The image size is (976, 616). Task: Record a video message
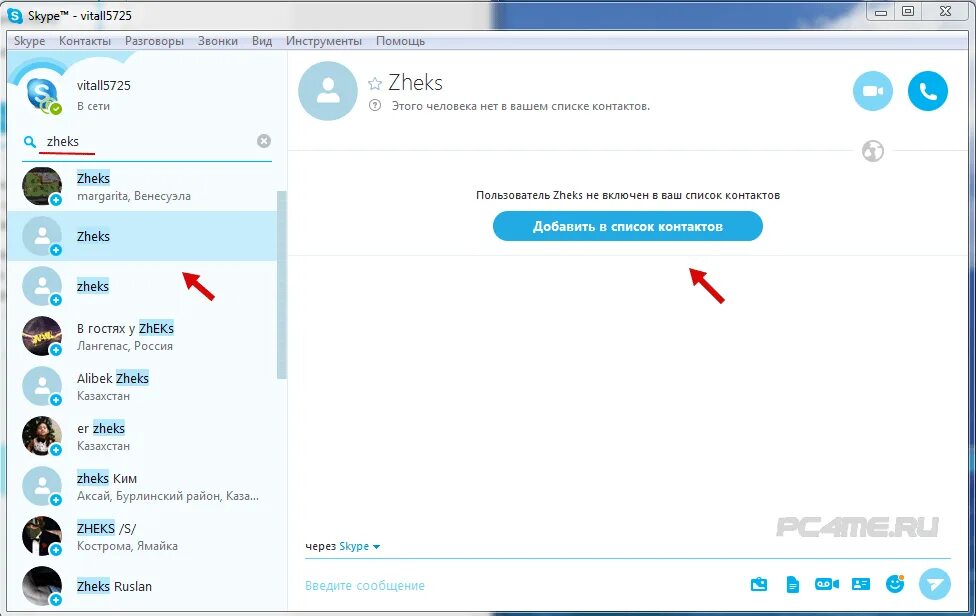click(x=827, y=584)
